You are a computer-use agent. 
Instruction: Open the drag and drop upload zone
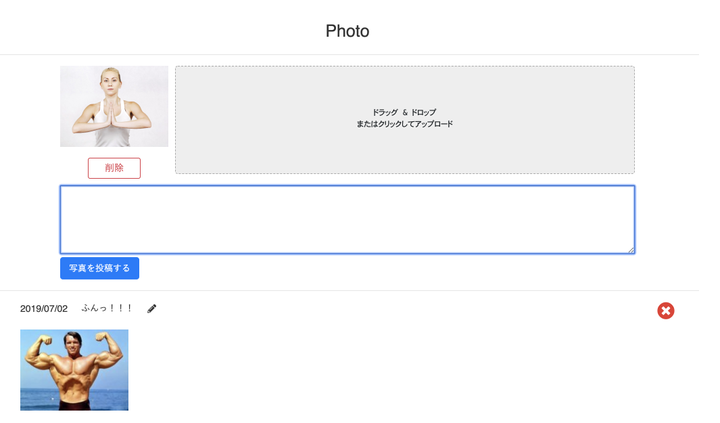(x=405, y=120)
